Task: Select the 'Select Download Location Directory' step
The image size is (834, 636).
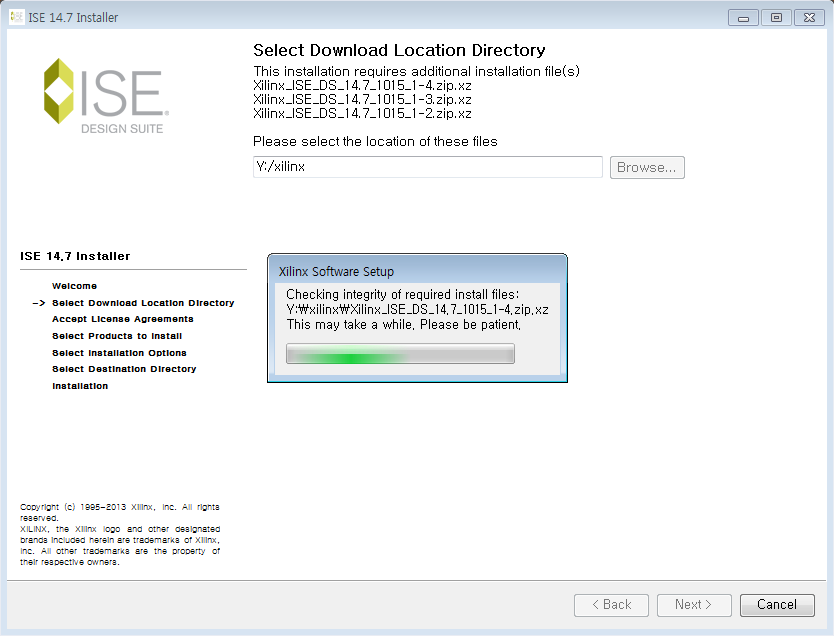Action: (x=143, y=303)
